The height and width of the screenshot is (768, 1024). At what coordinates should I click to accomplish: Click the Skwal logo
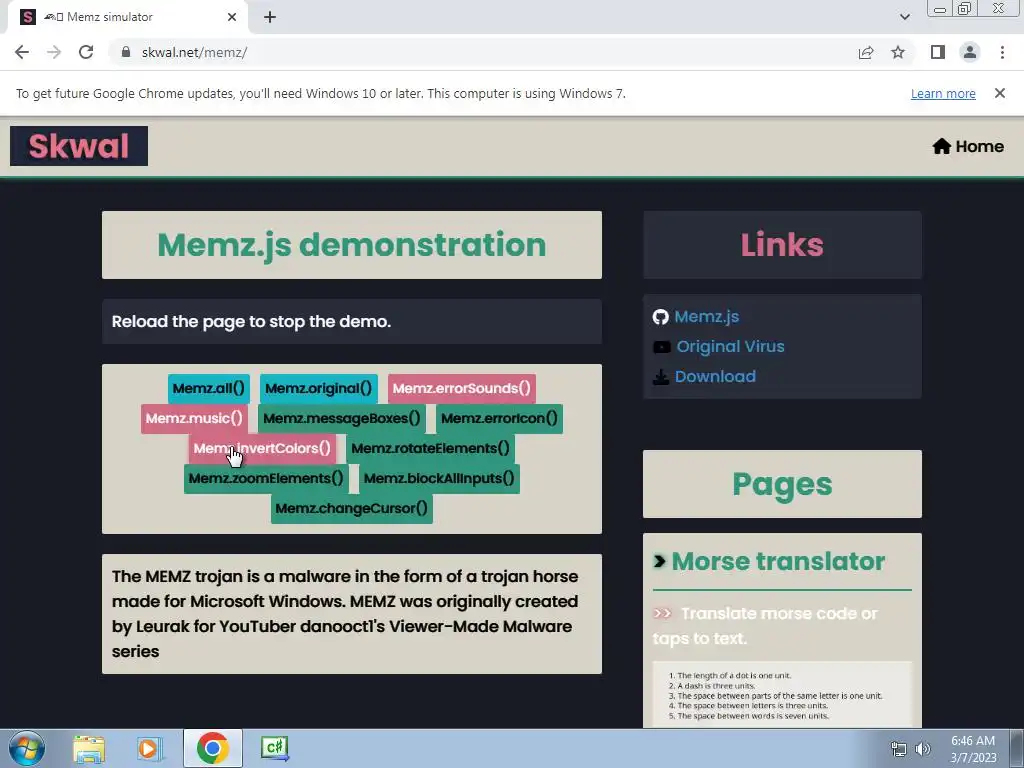pyautogui.click(x=79, y=146)
